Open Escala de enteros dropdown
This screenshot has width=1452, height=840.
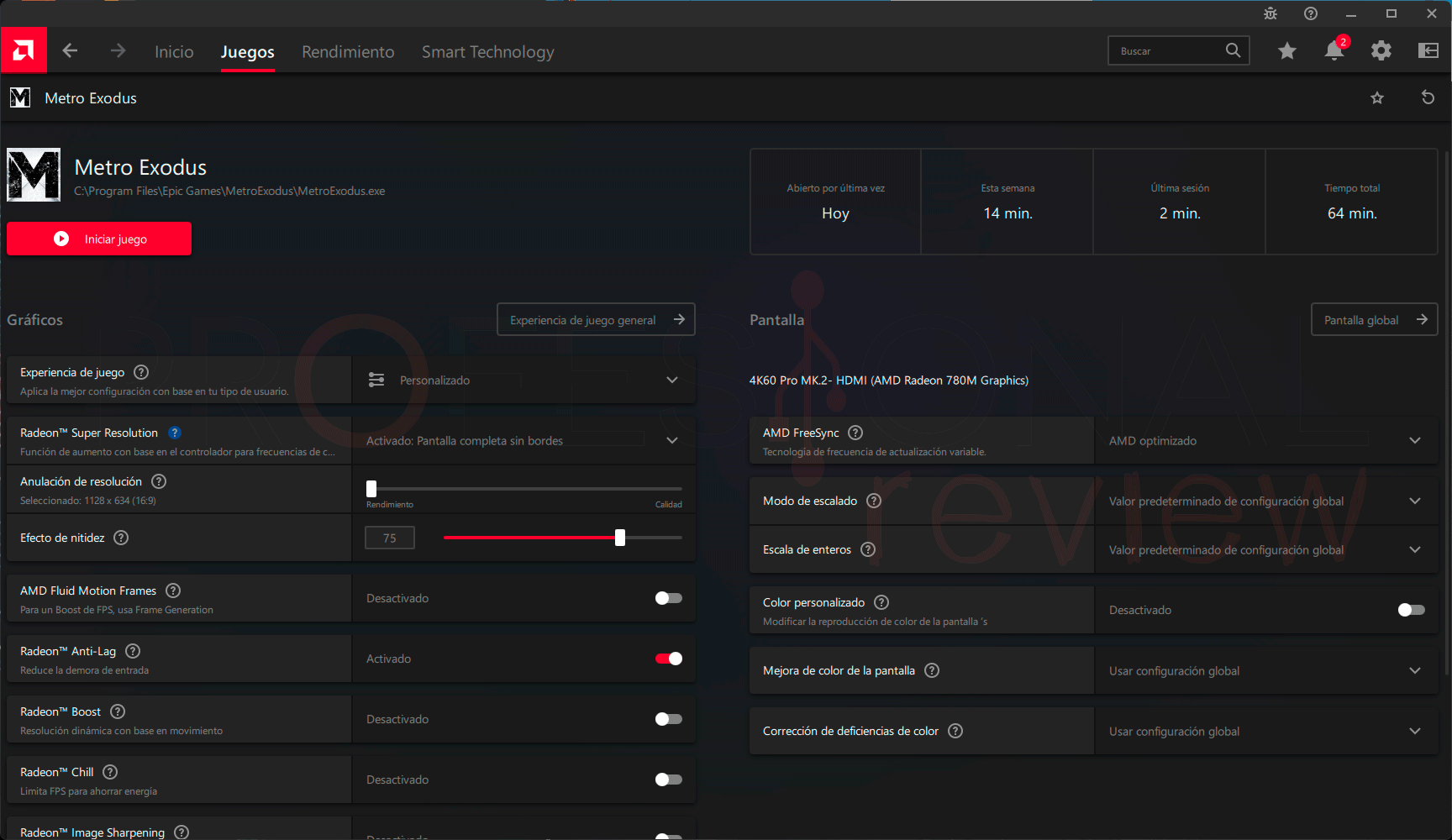coord(1266,549)
